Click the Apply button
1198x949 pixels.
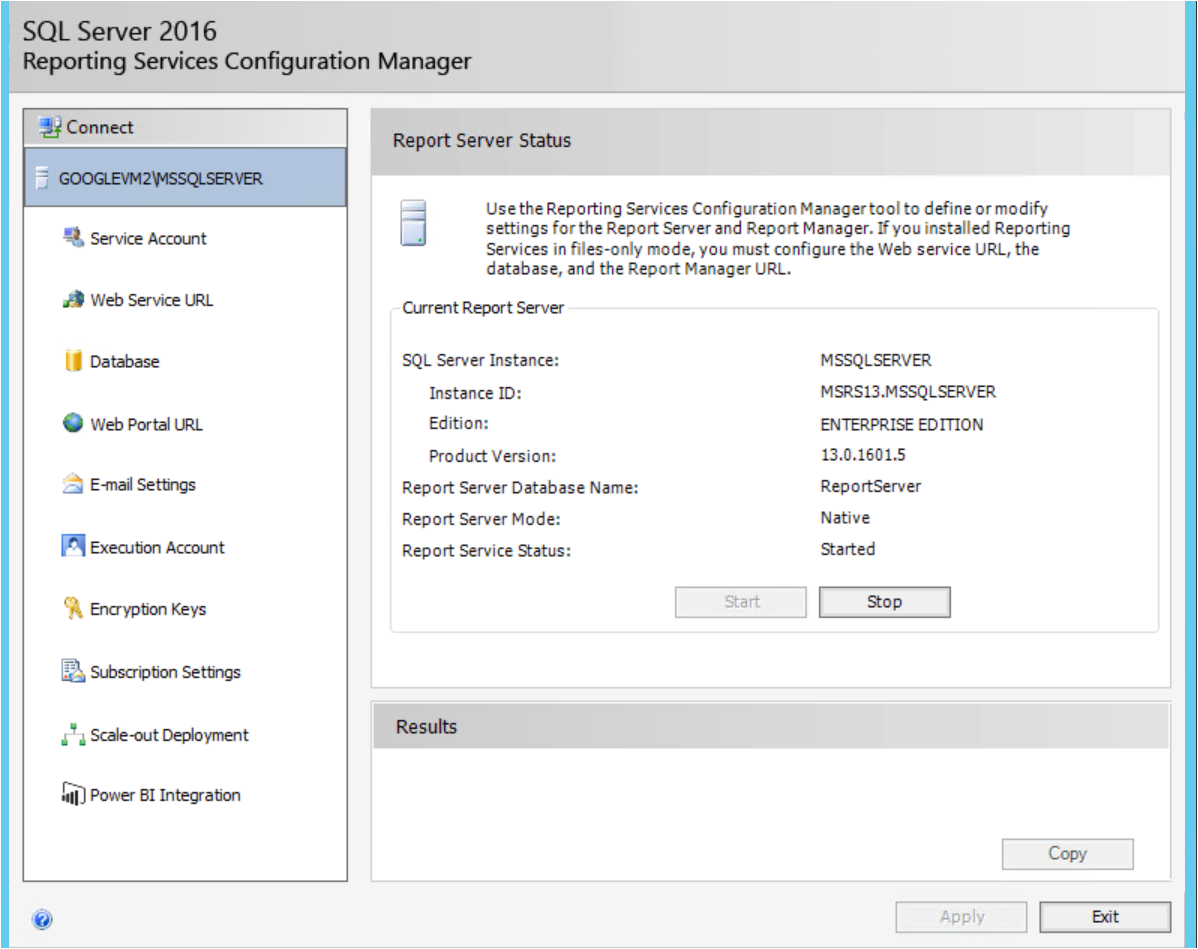tap(961, 915)
